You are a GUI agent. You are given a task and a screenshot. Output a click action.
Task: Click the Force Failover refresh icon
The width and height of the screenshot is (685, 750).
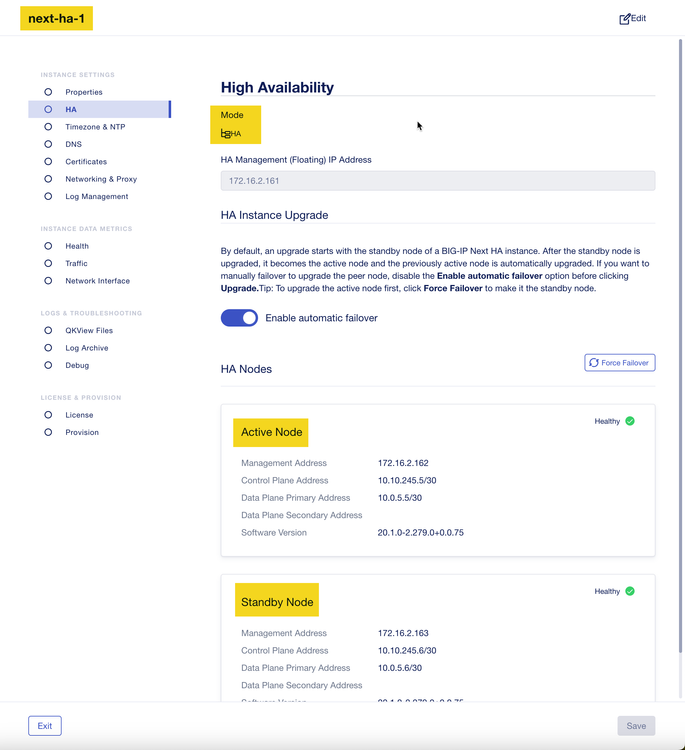point(594,363)
